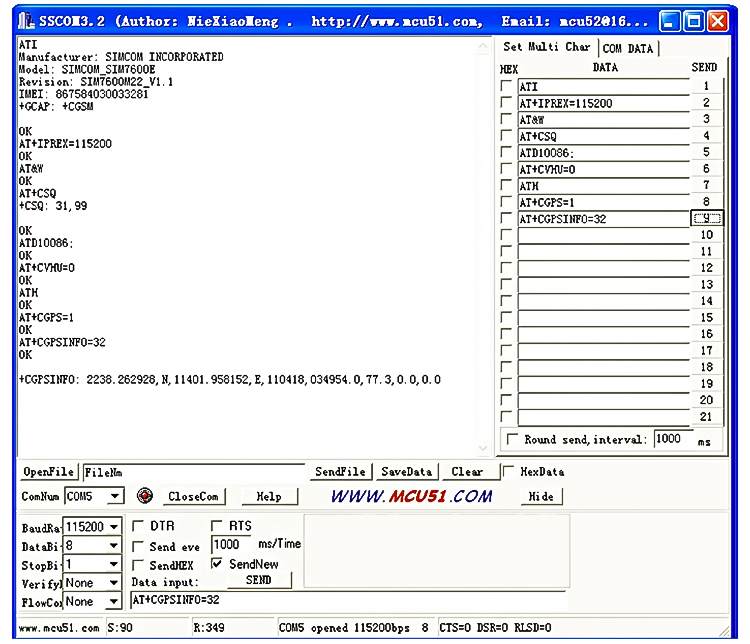The height and width of the screenshot is (644, 750).
Task: Enable the Send eve timed send checkbox
Action: (138, 546)
